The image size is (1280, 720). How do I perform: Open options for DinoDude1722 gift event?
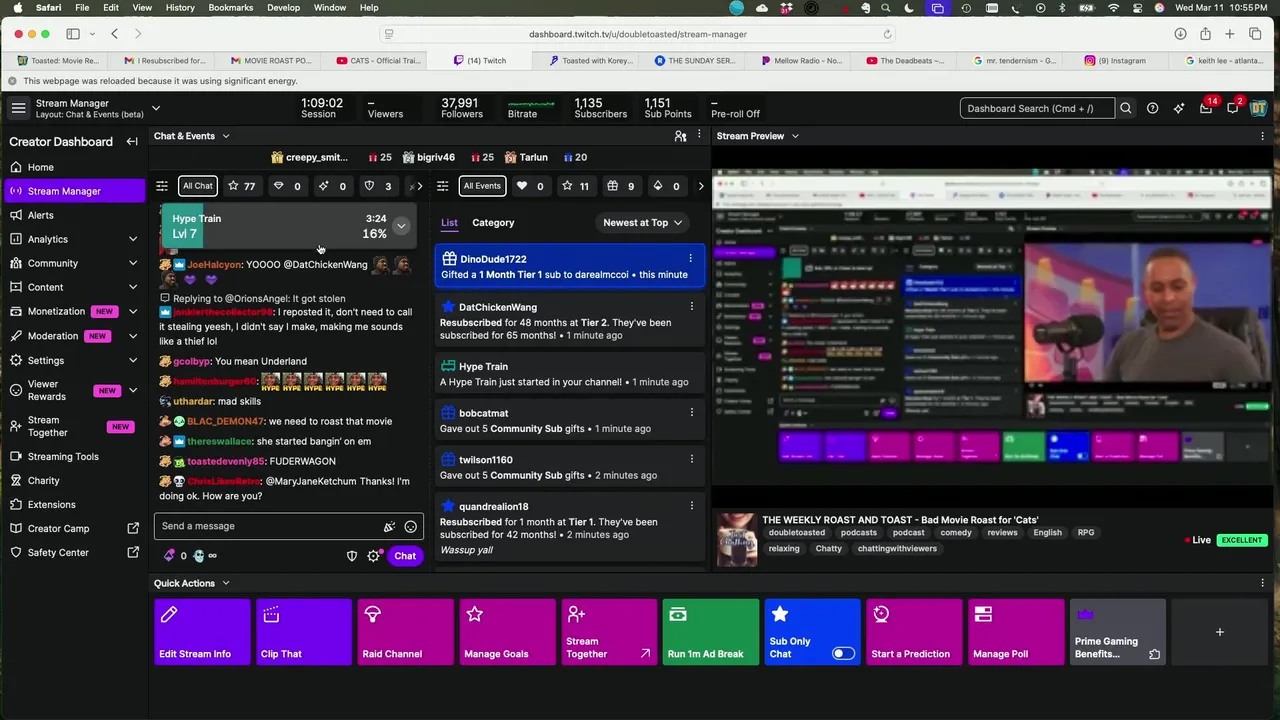coord(690,259)
